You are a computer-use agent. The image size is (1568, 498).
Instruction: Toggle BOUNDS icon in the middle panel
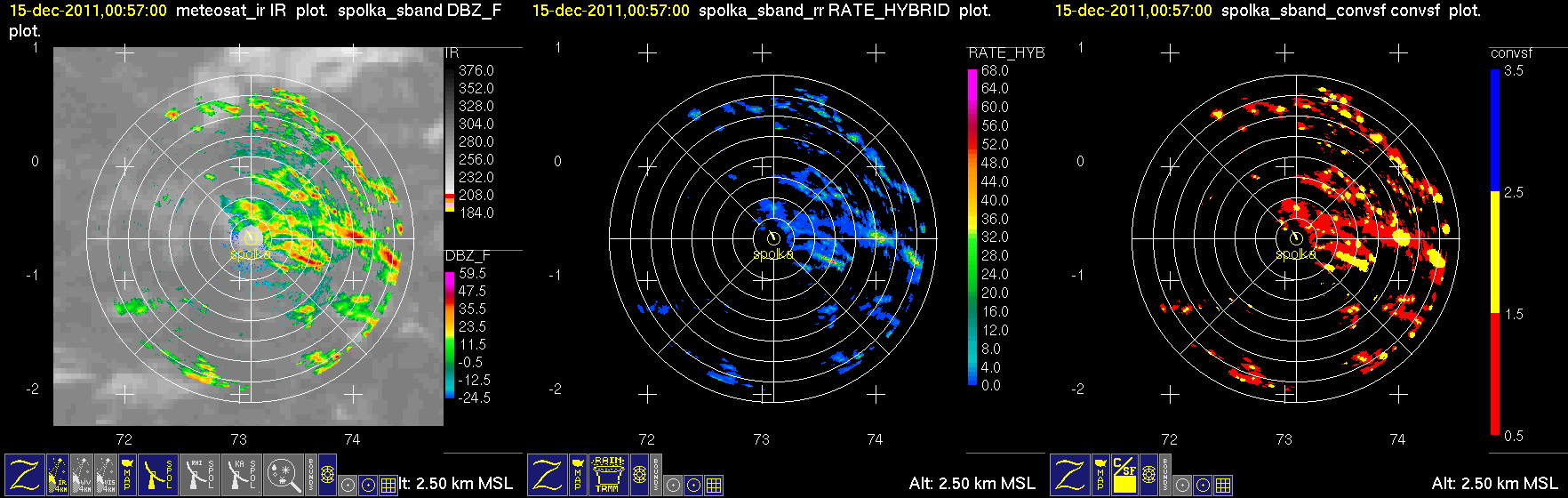click(656, 475)
